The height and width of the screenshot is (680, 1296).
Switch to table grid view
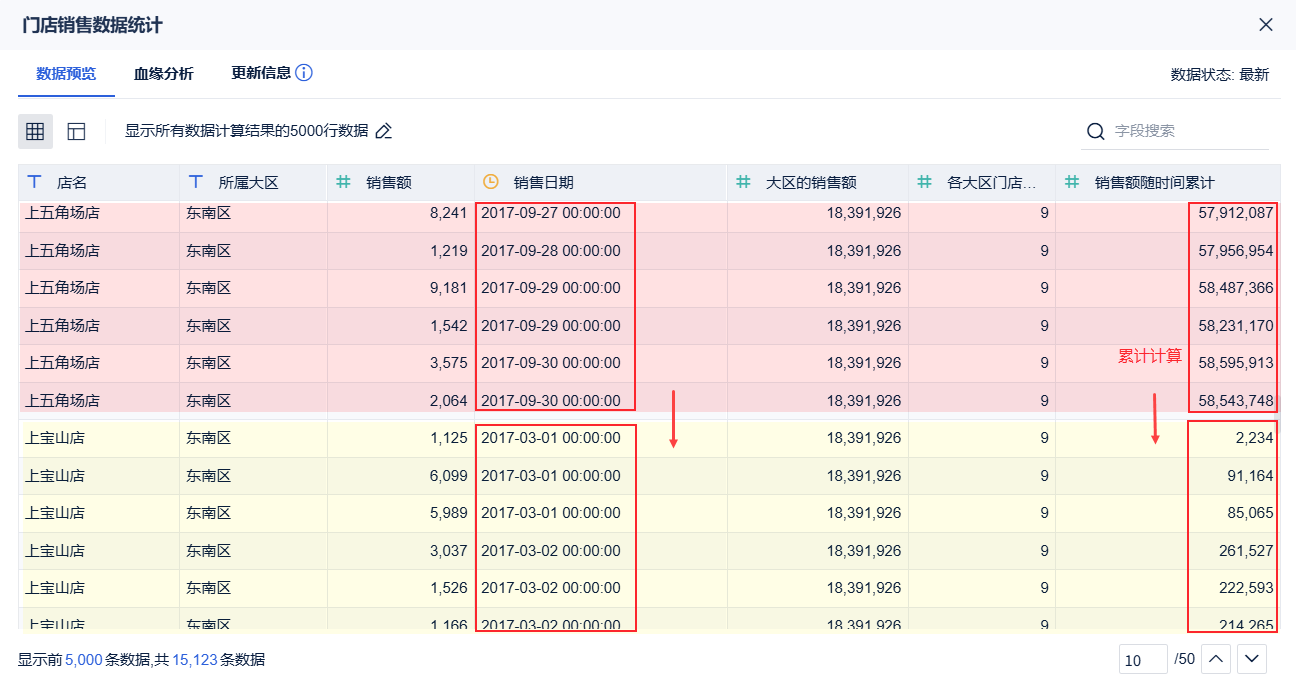coord(35,131)
